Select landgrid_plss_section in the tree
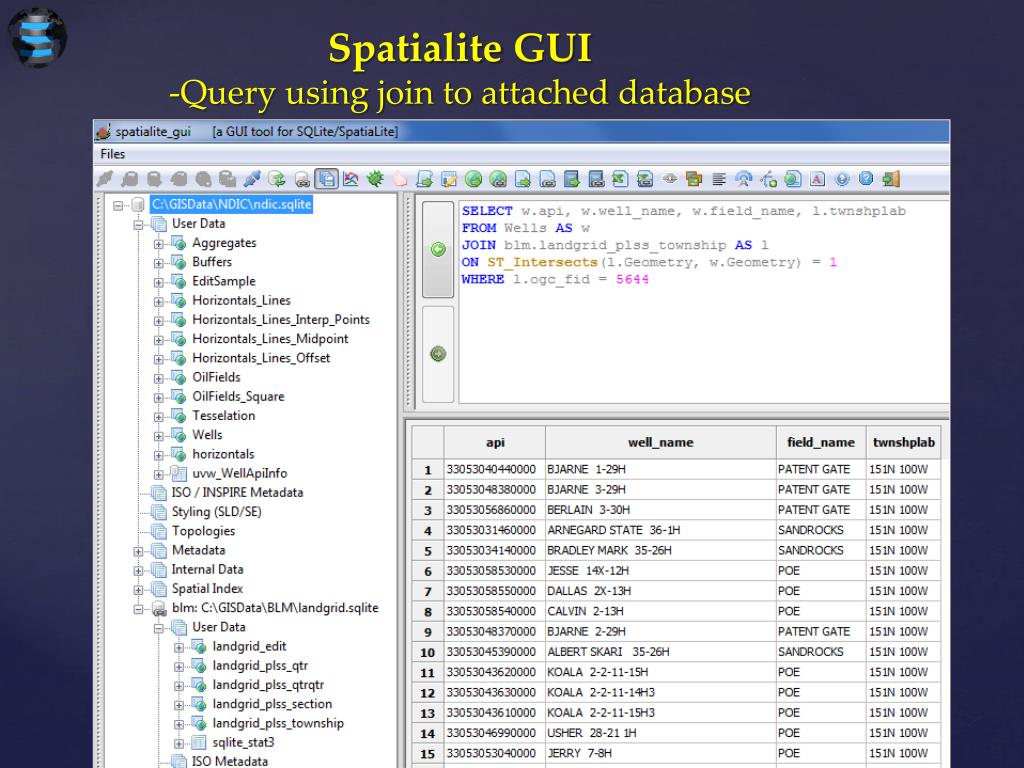The image size is (1024, 768). tap(272, 704)
